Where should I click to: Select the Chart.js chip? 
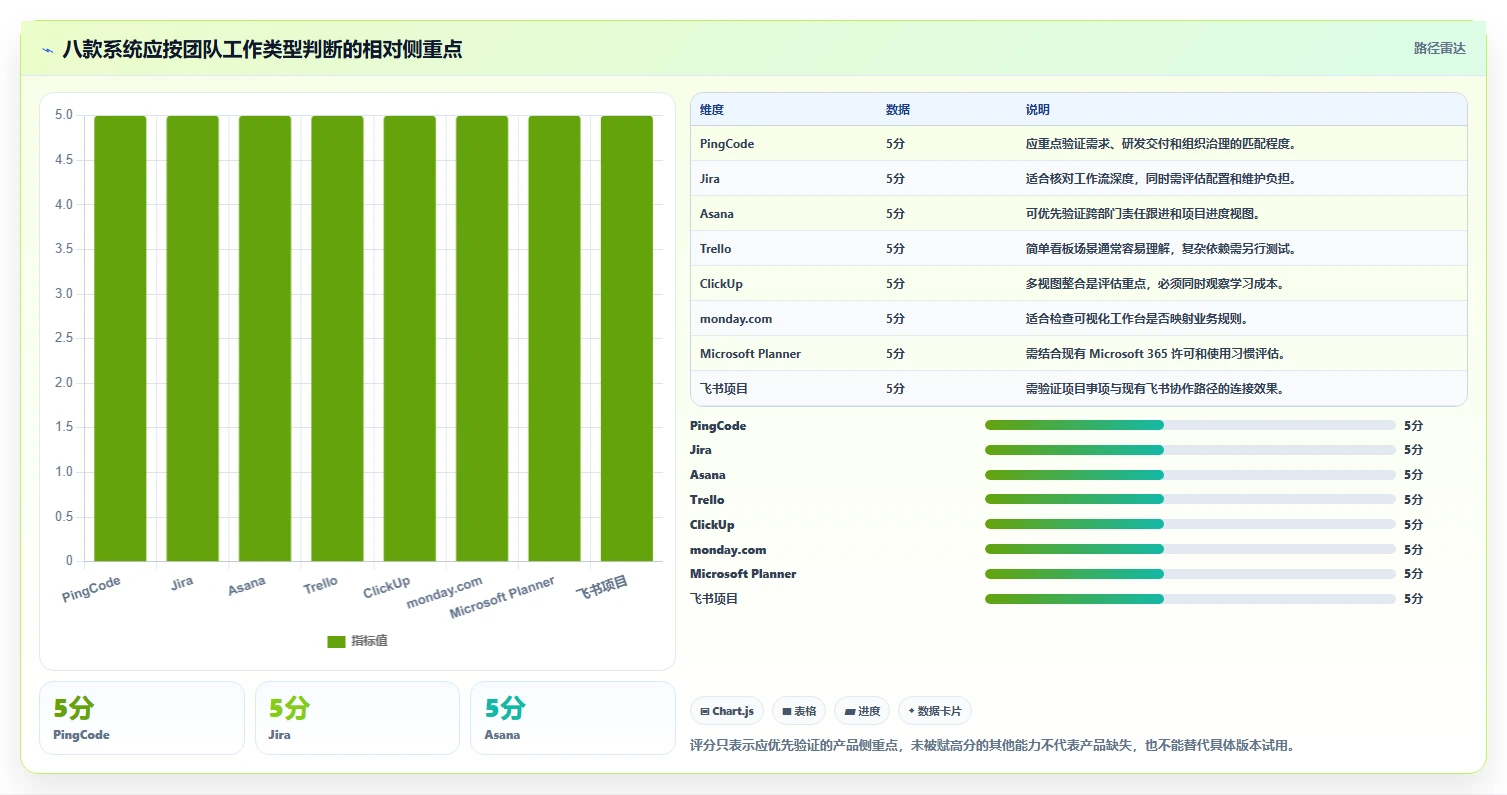[x=727, y=711]
